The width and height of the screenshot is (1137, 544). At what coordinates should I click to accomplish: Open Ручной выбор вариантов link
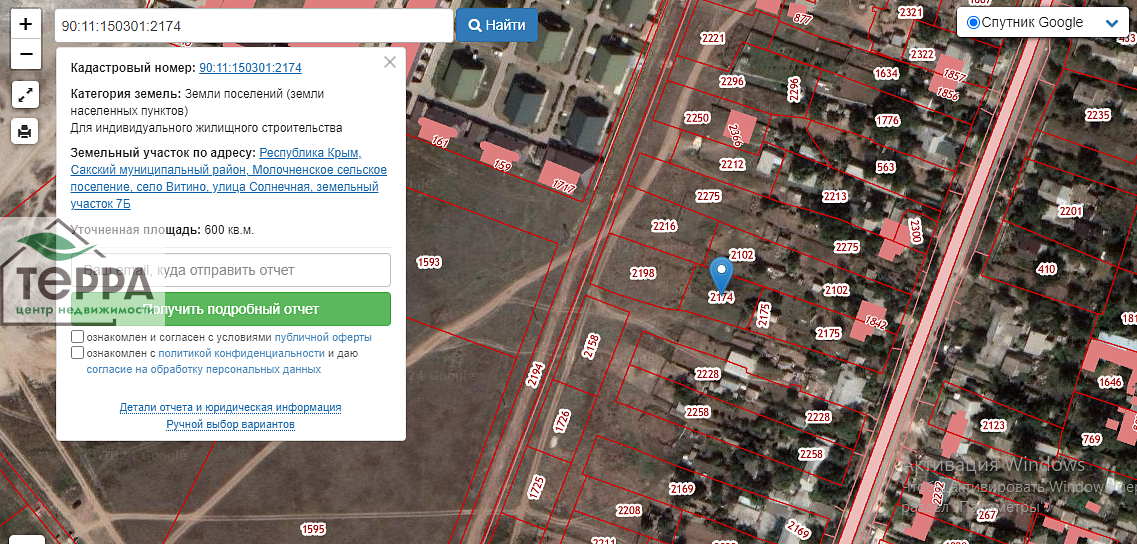[x=230, y=425]
